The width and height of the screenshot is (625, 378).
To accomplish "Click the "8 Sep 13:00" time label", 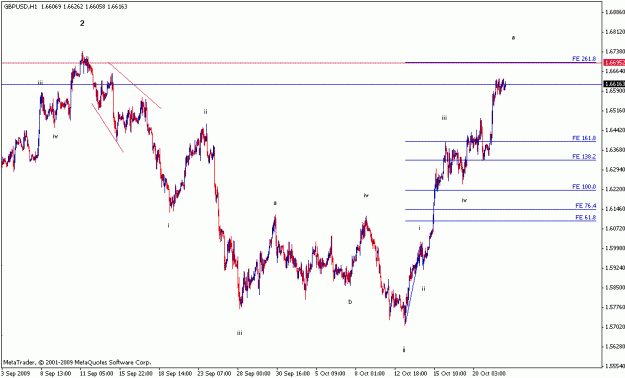I will 55,374.
